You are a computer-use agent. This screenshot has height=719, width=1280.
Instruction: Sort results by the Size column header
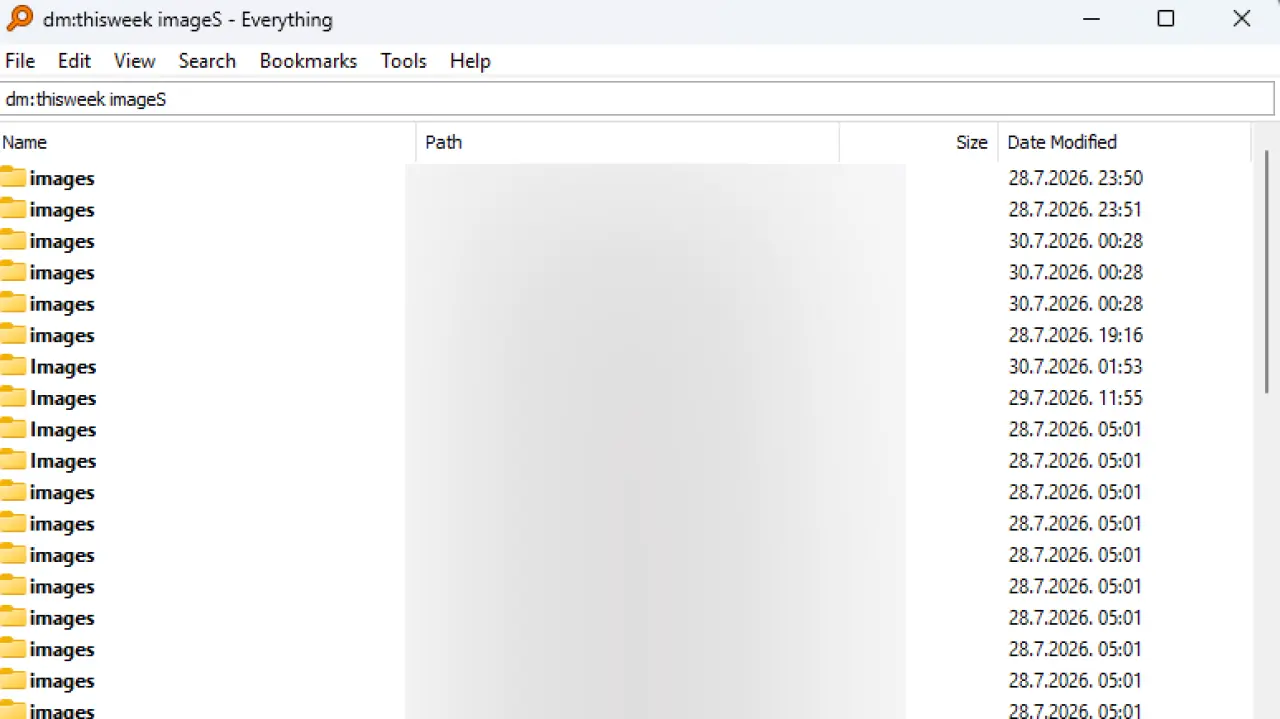point(918,142)
